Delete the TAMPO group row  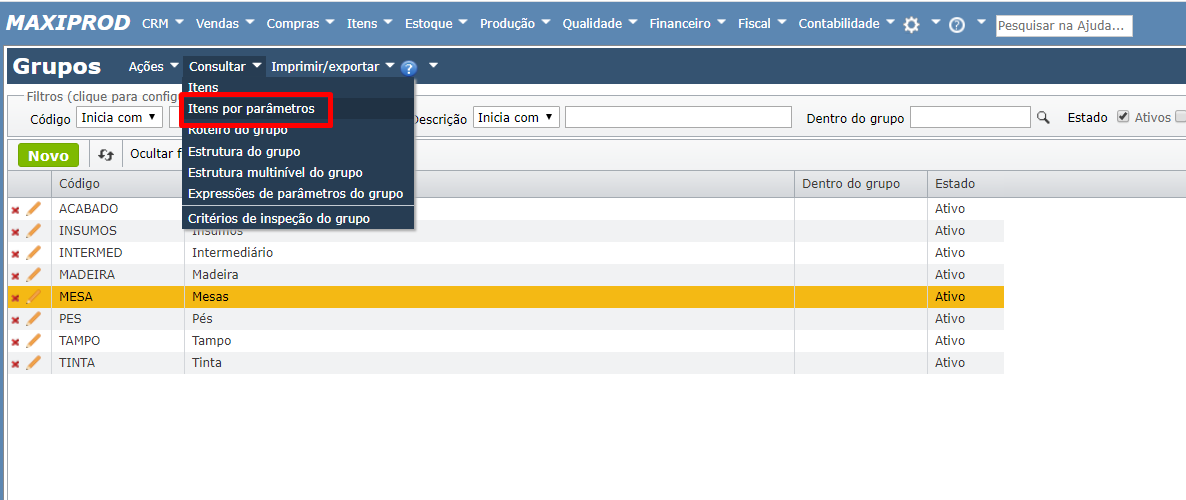coord(15,342)
